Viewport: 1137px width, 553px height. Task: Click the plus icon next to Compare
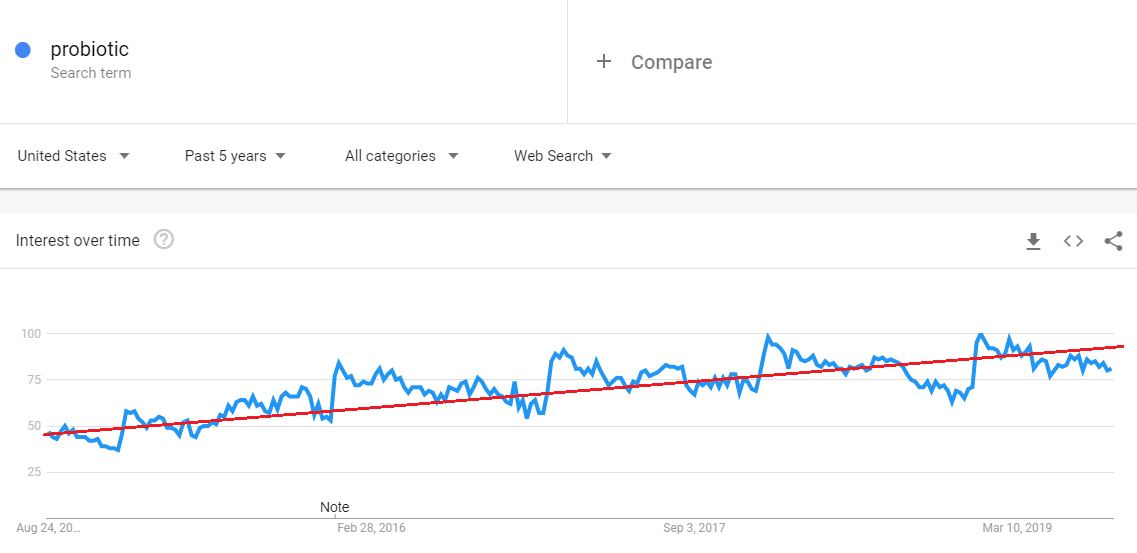[603, 62]
